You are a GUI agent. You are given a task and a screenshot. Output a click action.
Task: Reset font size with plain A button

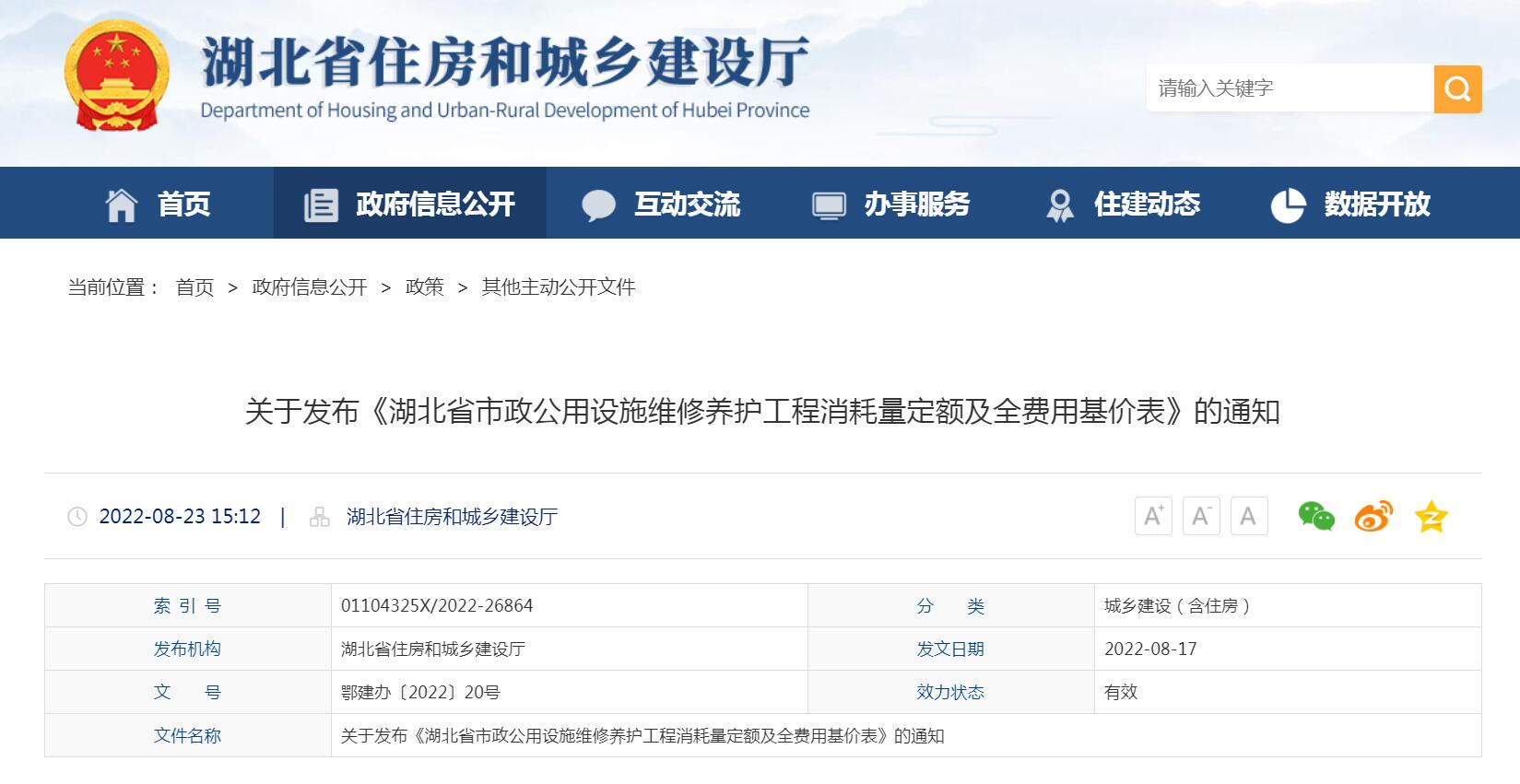[1248, 516]
